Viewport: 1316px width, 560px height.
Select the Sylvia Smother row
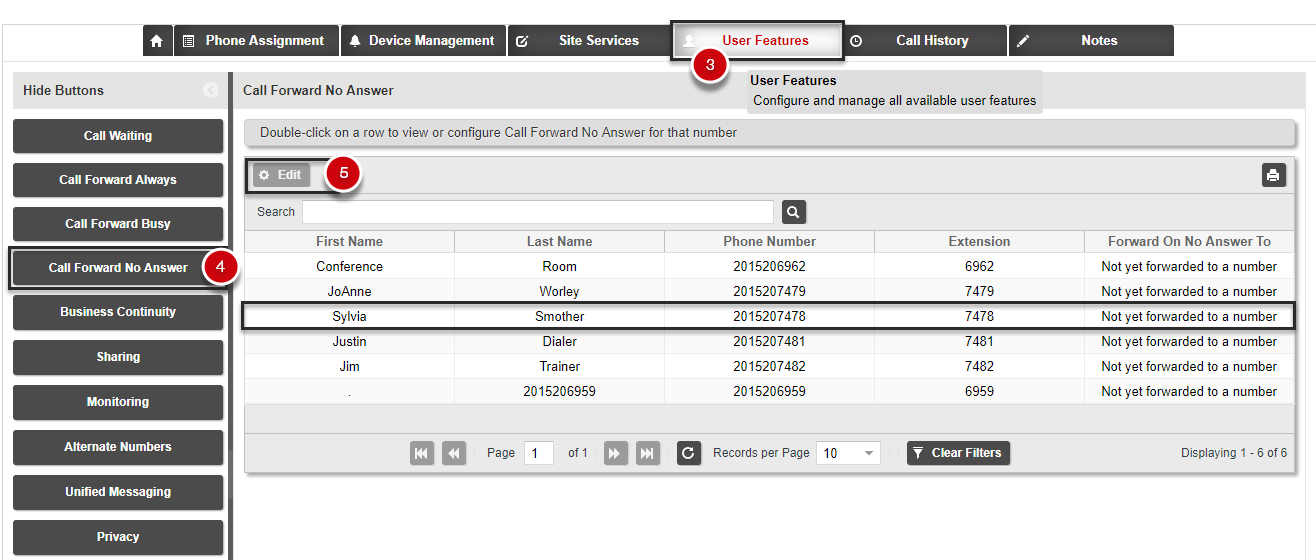(x=768, y=316)
